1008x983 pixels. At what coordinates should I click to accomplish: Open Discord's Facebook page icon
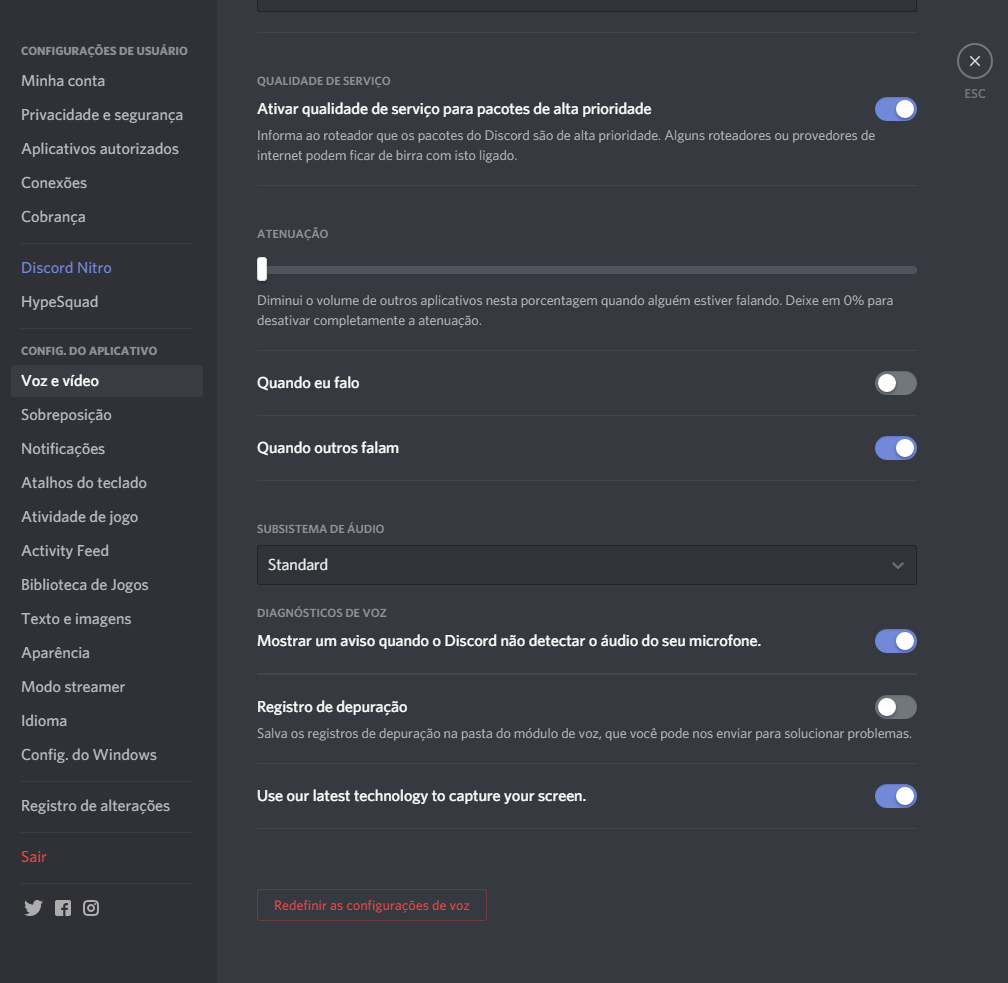[62, 907]
